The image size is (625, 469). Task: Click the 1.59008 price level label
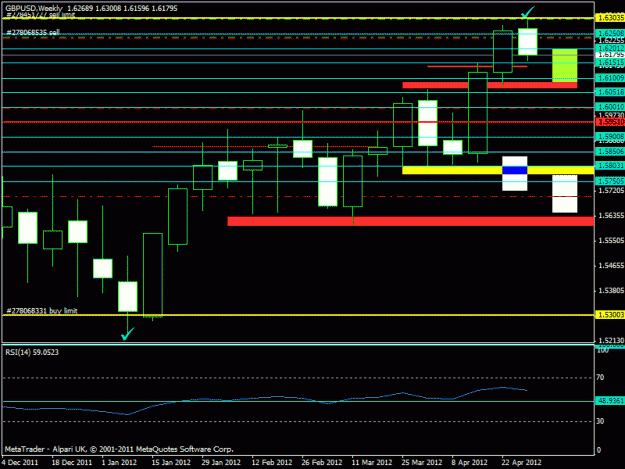[609, 137]
